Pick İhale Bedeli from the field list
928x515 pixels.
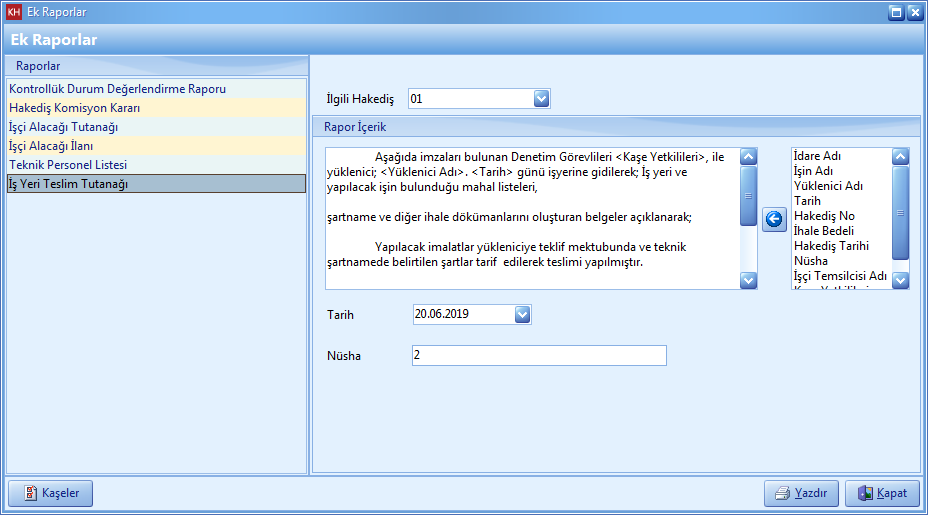point(824,231)
